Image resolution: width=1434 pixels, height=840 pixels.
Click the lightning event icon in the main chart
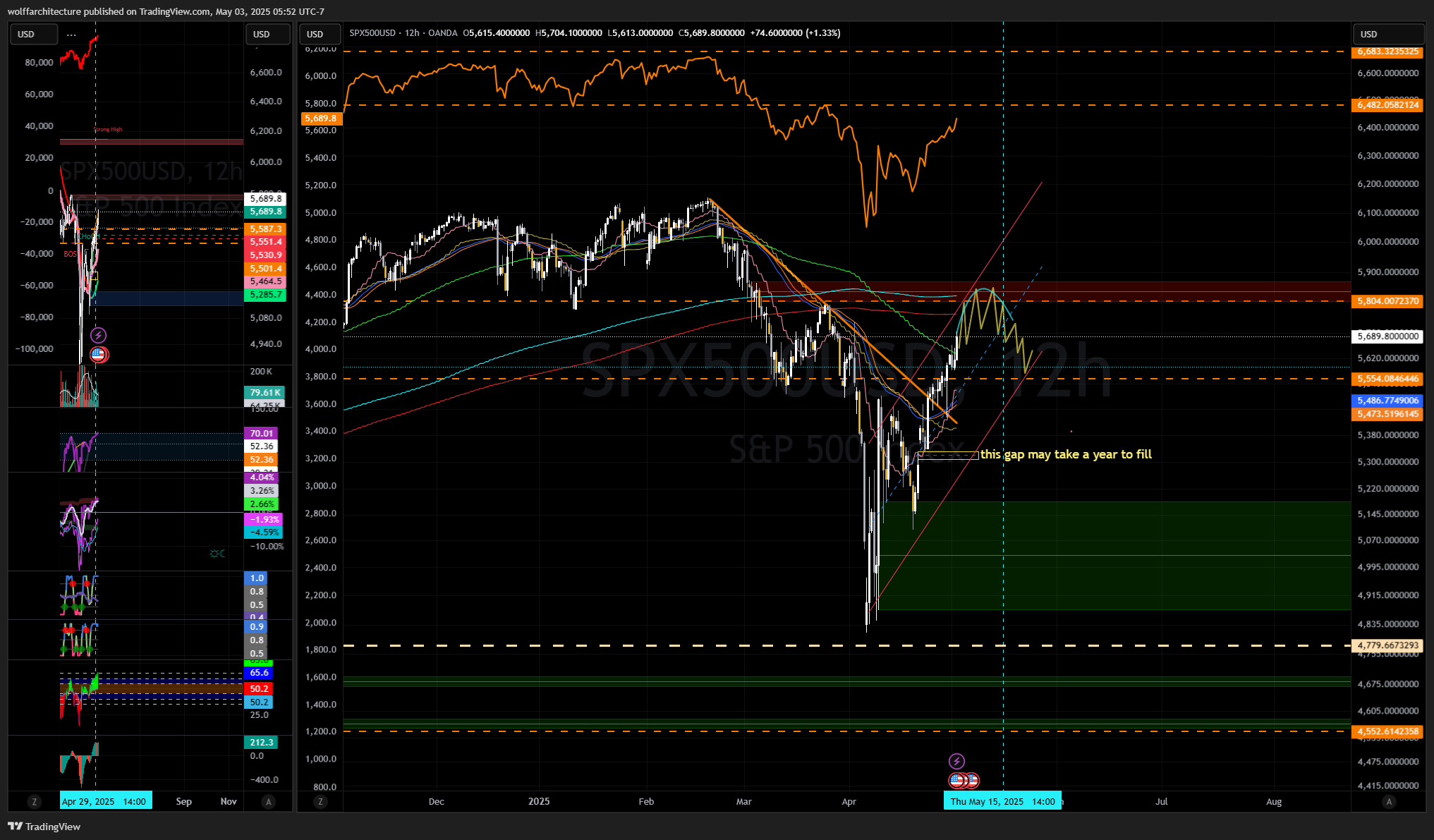tap(956, 761)
